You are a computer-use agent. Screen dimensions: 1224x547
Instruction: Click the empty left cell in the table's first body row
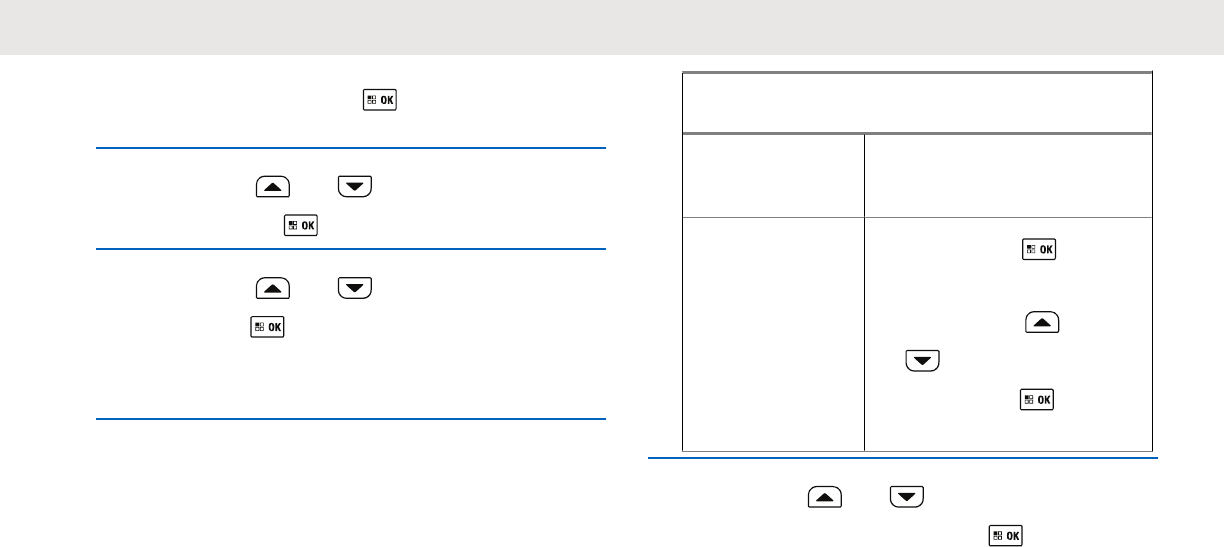[x=773, y=174]
